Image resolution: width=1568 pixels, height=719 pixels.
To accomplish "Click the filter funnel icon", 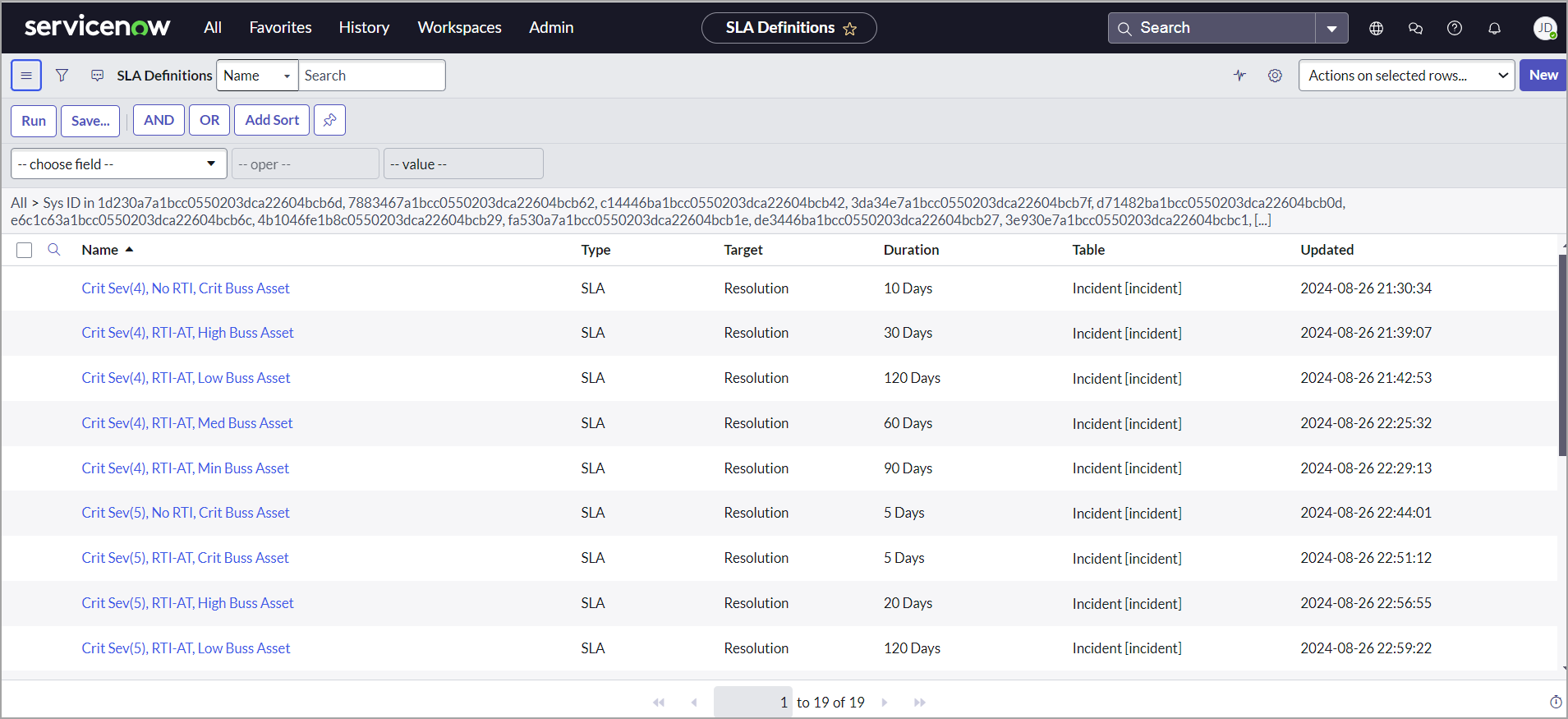I will [x=62, y=76].
